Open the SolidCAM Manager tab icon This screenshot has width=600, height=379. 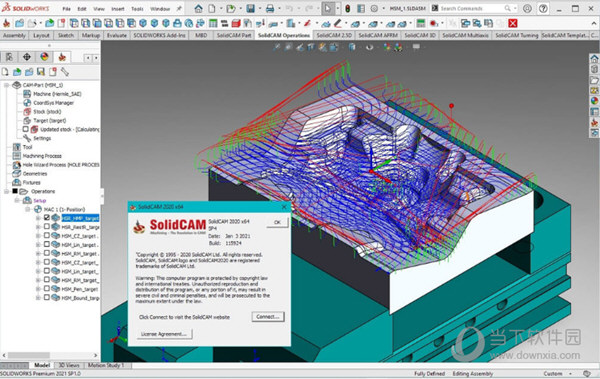point(62,57)
